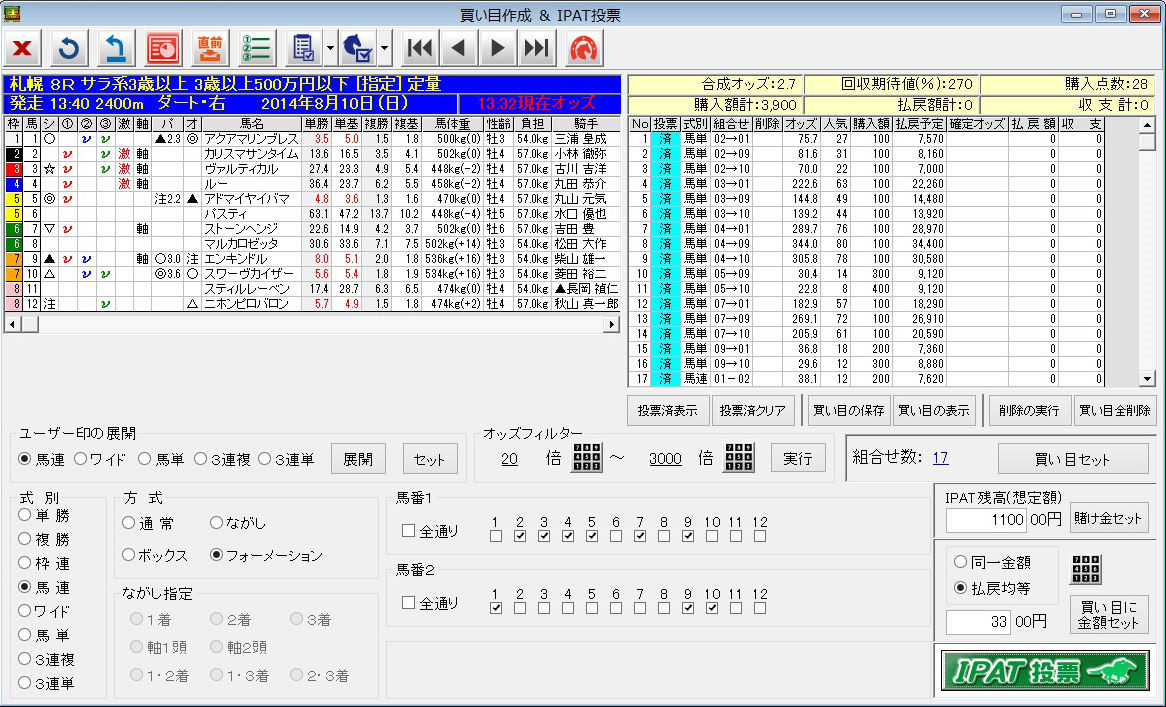
Task: Click 買い目の表示 button
Action: point(934,410)
